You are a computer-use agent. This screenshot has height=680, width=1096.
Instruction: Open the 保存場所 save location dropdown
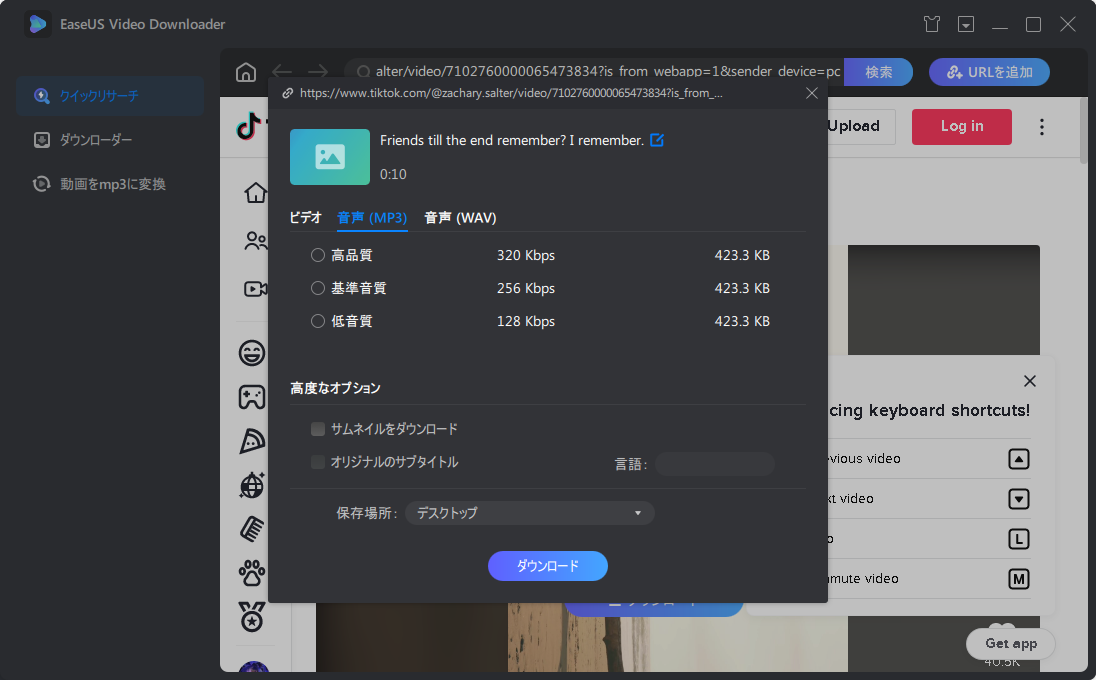(x=529, y=512)
